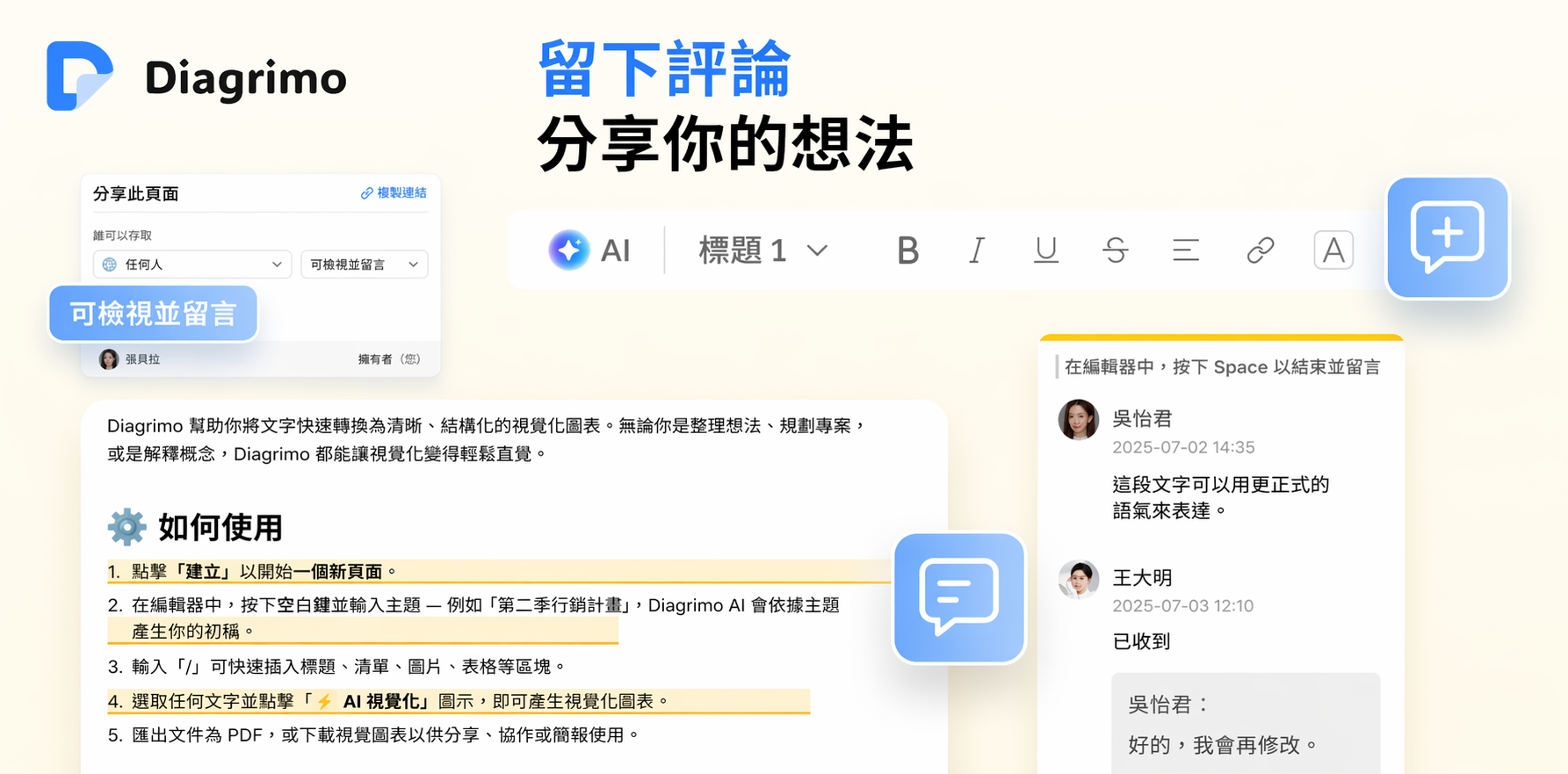1568x774 pixels.
Task: Toggle italic formatting
Action: (x=976, y=250)
